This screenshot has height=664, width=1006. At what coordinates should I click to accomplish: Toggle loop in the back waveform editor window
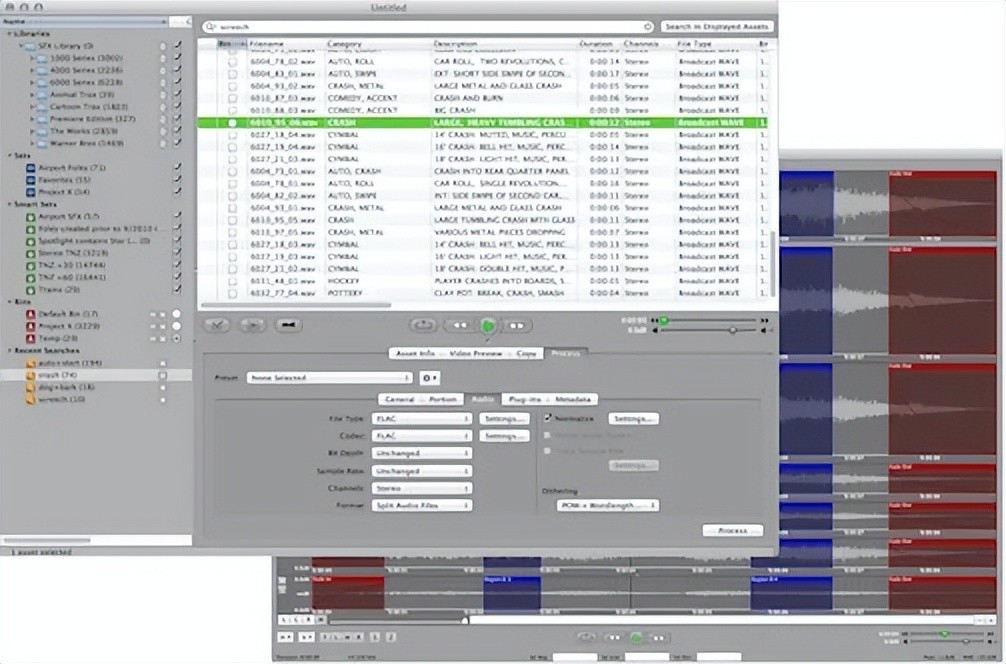tap(586, 637)
